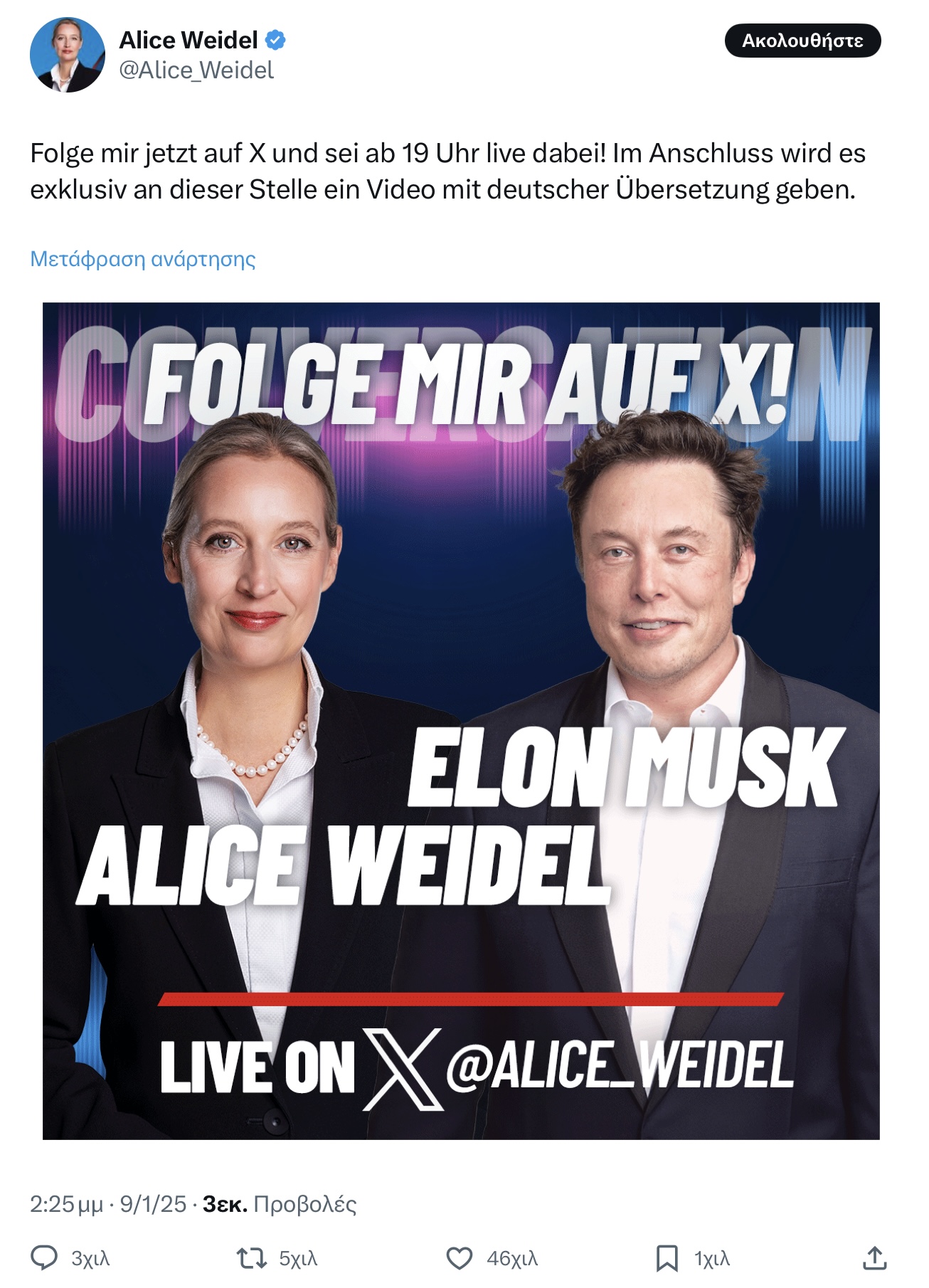Bookmark the post with the bookmark icon
The height and width of the screenshot is (1288, 929).
[667, 1258]
